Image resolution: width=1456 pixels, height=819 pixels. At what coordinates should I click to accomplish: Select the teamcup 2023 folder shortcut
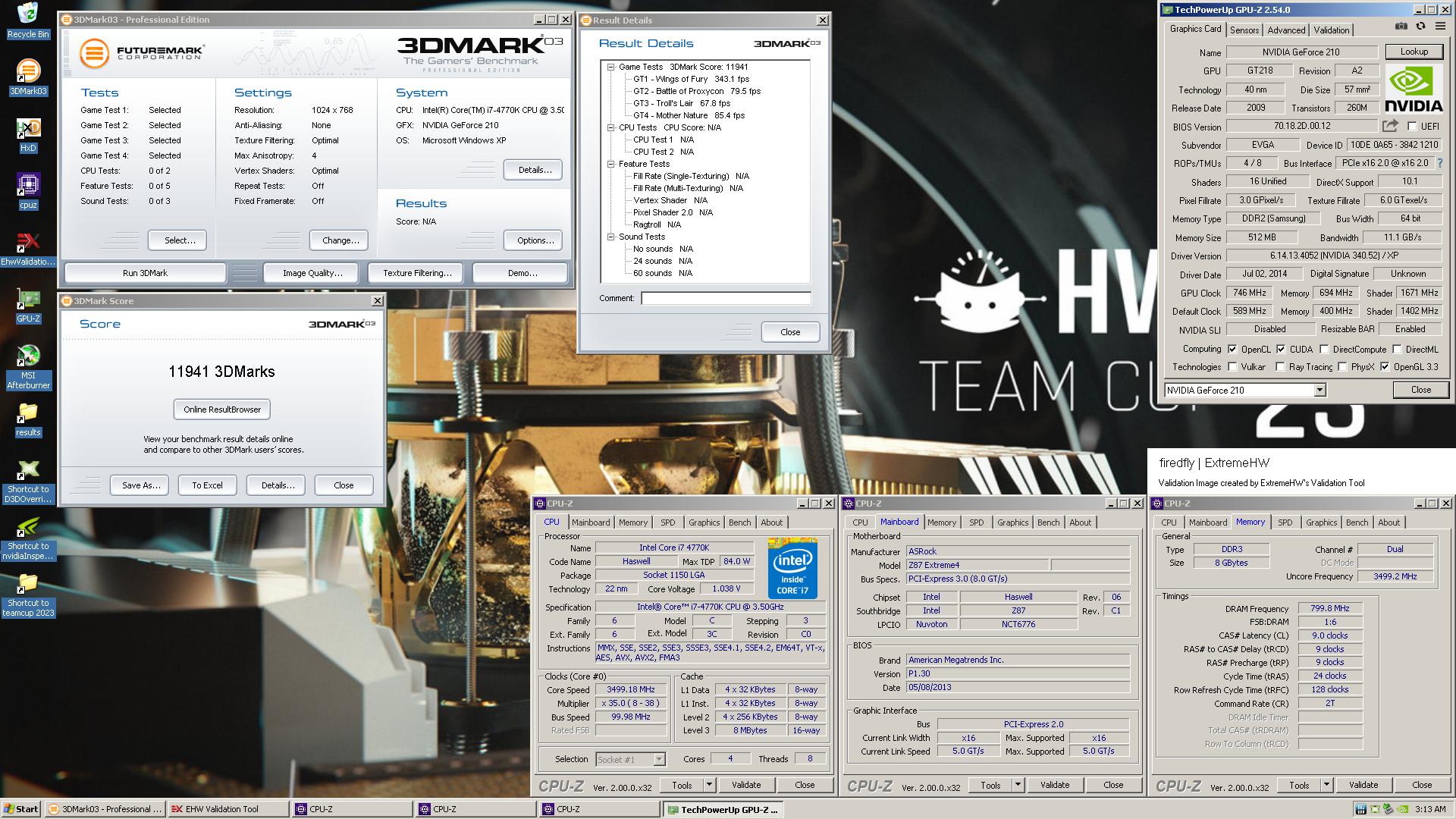[28, 595]
